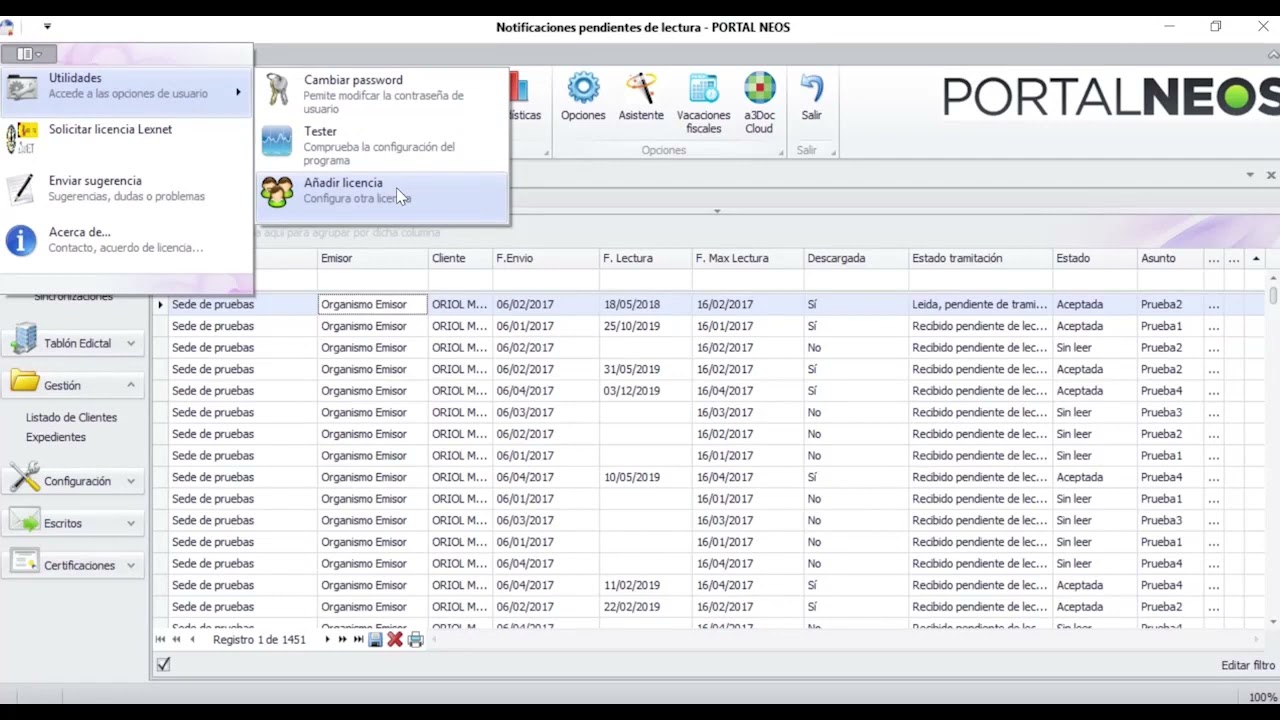Image resolution: width=1280 pixels, height=720 pixels.
Task: Go to the last record
Action: [358, 640]
